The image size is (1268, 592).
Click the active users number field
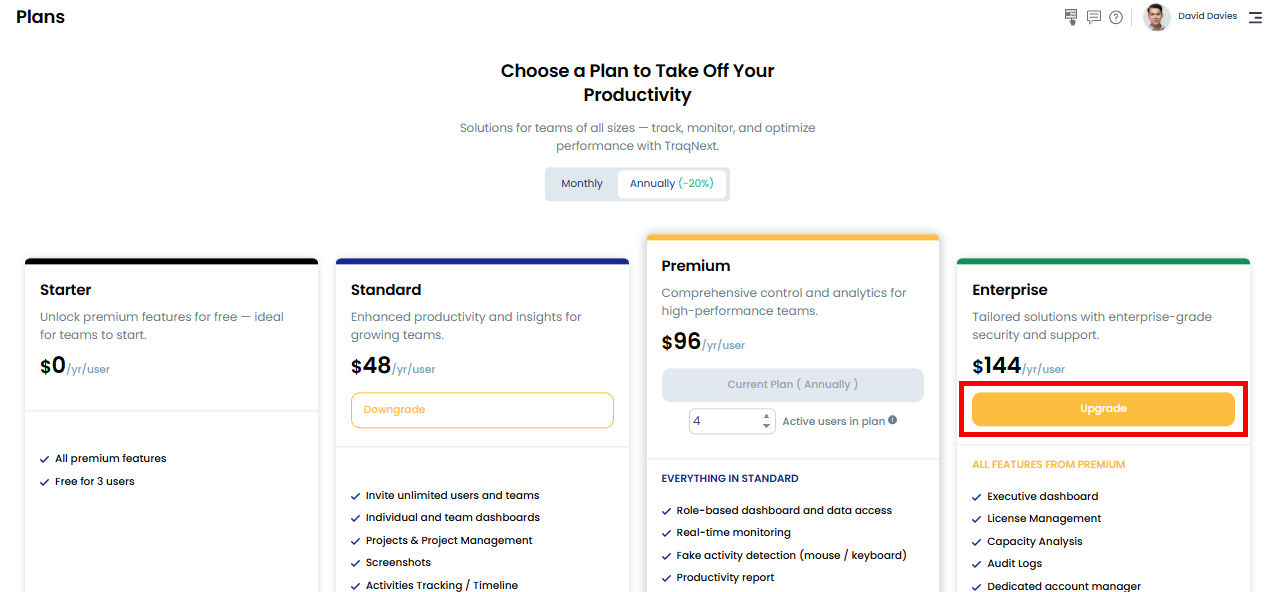(x=724, y=421)
